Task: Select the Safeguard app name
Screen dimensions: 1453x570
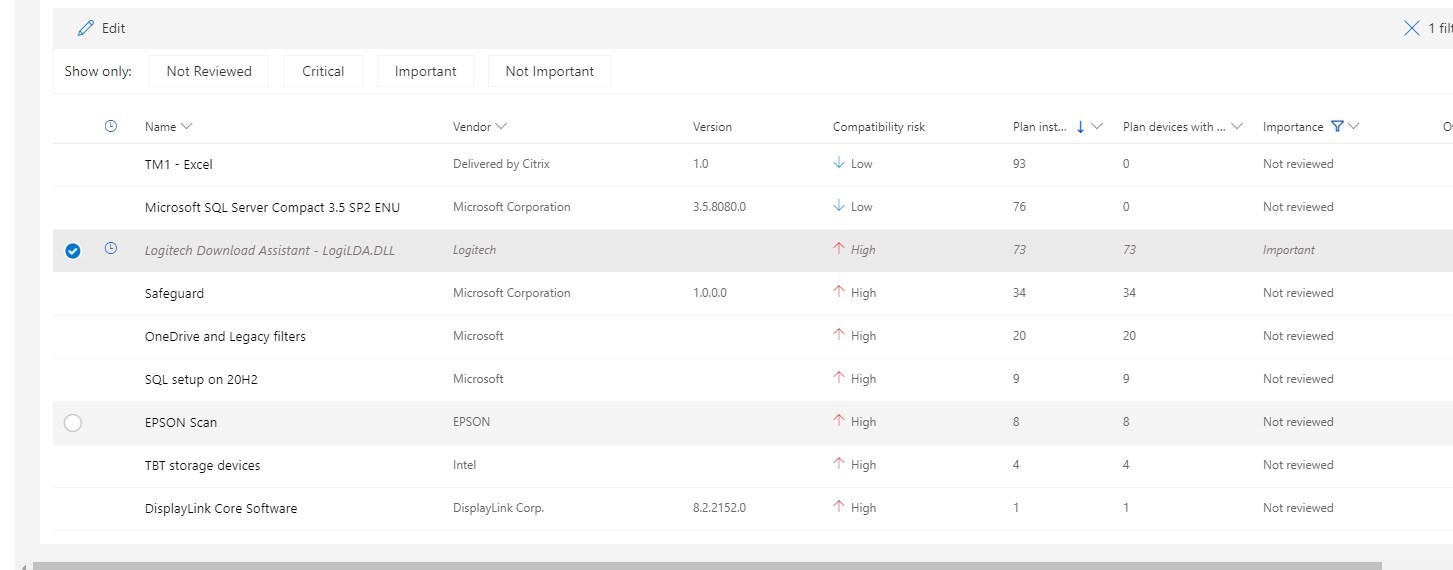Action: tap(174, 293)
